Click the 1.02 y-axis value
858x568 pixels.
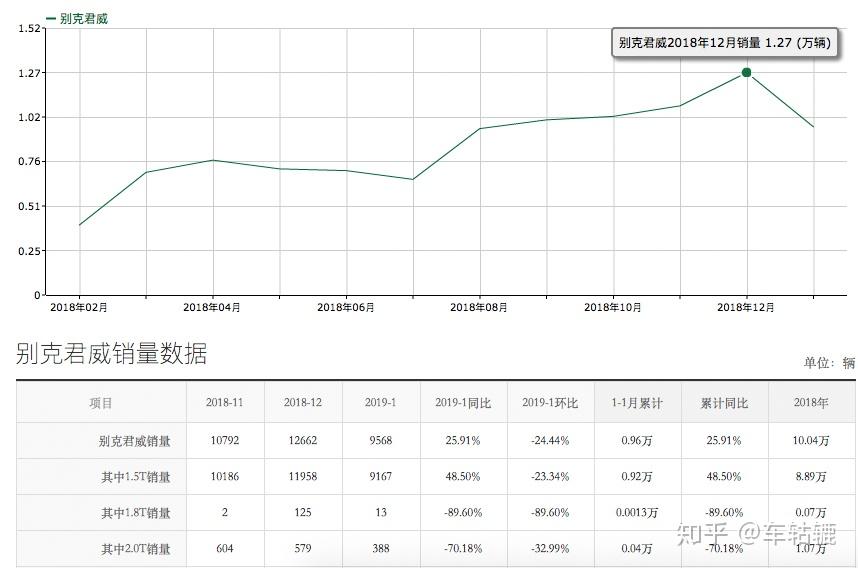pos(29,117)
